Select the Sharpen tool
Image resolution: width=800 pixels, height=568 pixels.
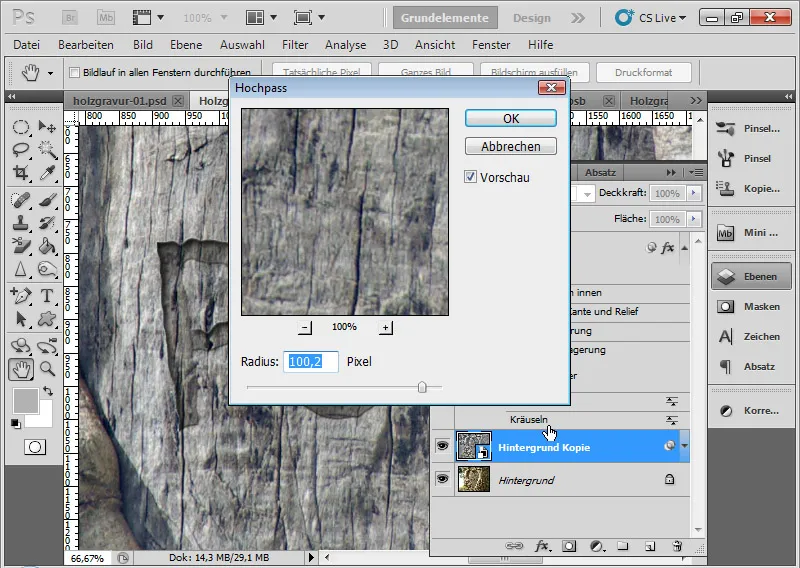point(20,269)
